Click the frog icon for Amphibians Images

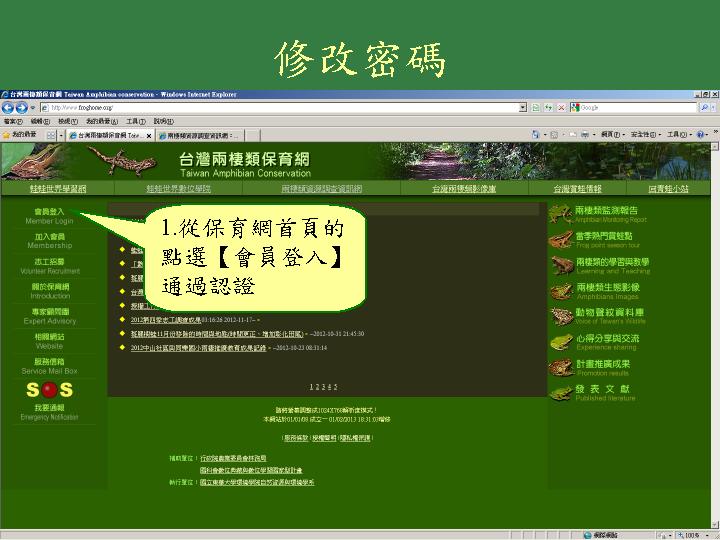[x=561, y=291]
